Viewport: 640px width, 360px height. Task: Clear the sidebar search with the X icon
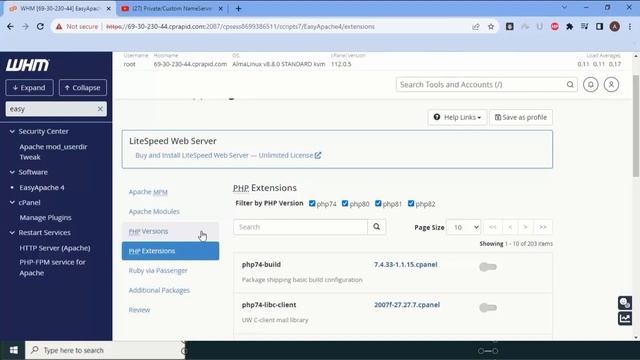tap(100, 109)
